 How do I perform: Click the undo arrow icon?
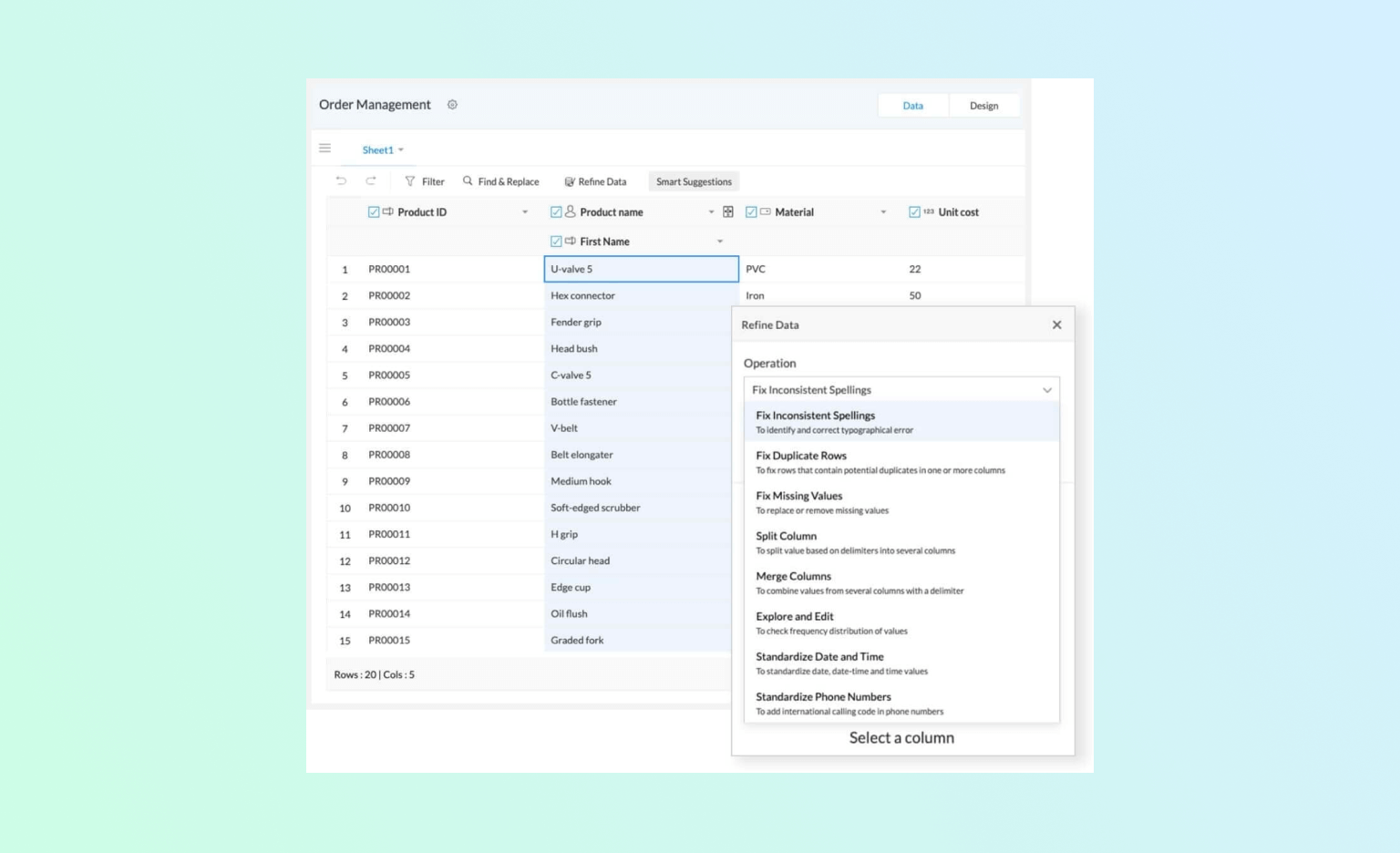pos(341,181)
